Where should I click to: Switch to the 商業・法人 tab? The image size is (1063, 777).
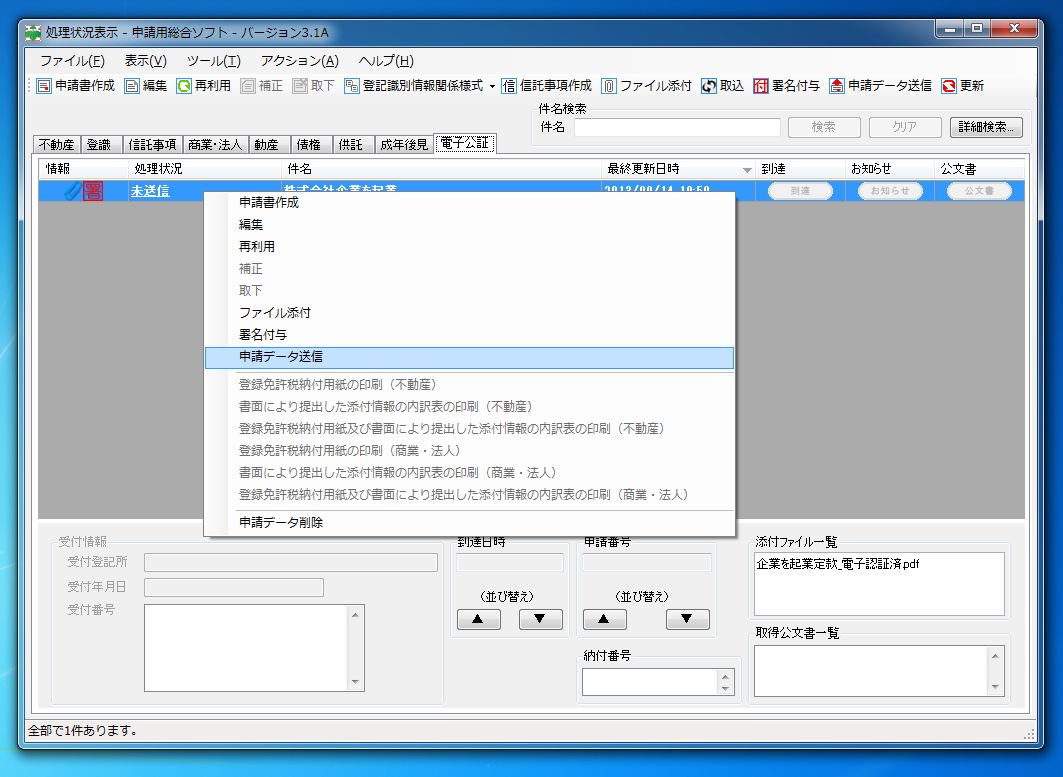(215, 144)
